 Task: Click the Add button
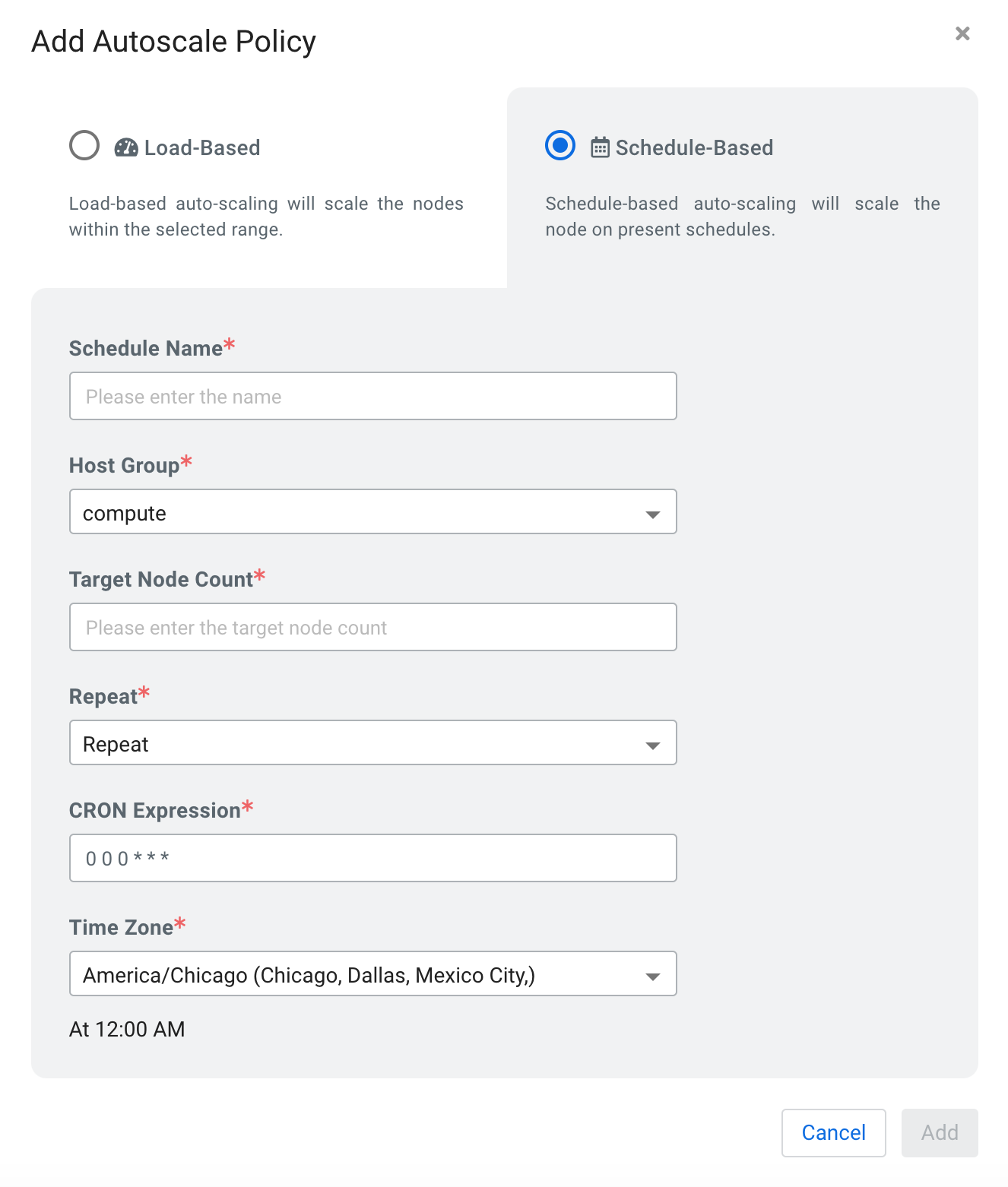[x=940, y=1132]
